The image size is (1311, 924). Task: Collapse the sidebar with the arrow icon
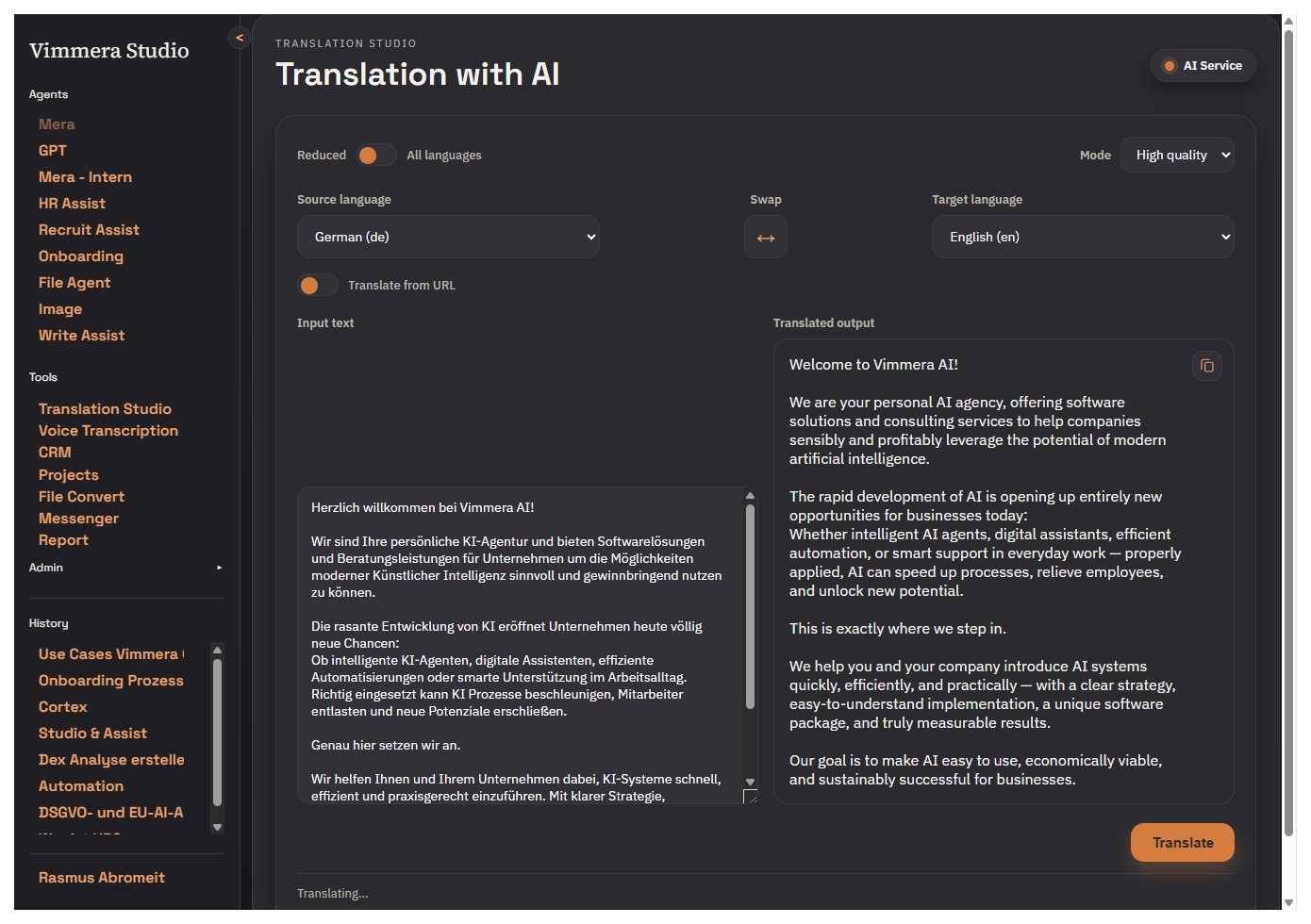(x=239, y=38)
